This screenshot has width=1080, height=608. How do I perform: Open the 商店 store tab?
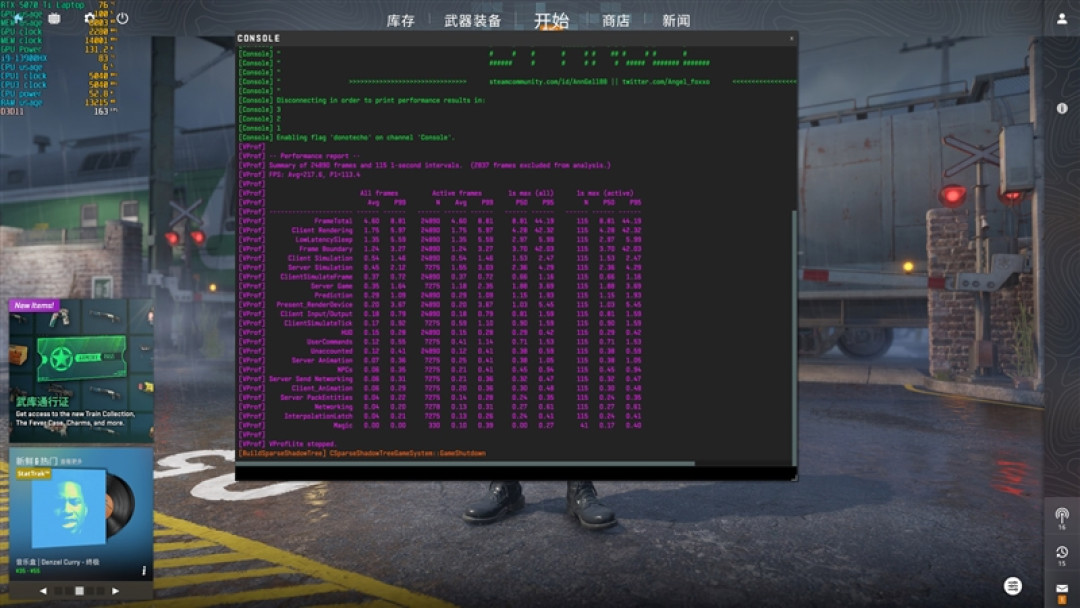(x=616, y=21)
